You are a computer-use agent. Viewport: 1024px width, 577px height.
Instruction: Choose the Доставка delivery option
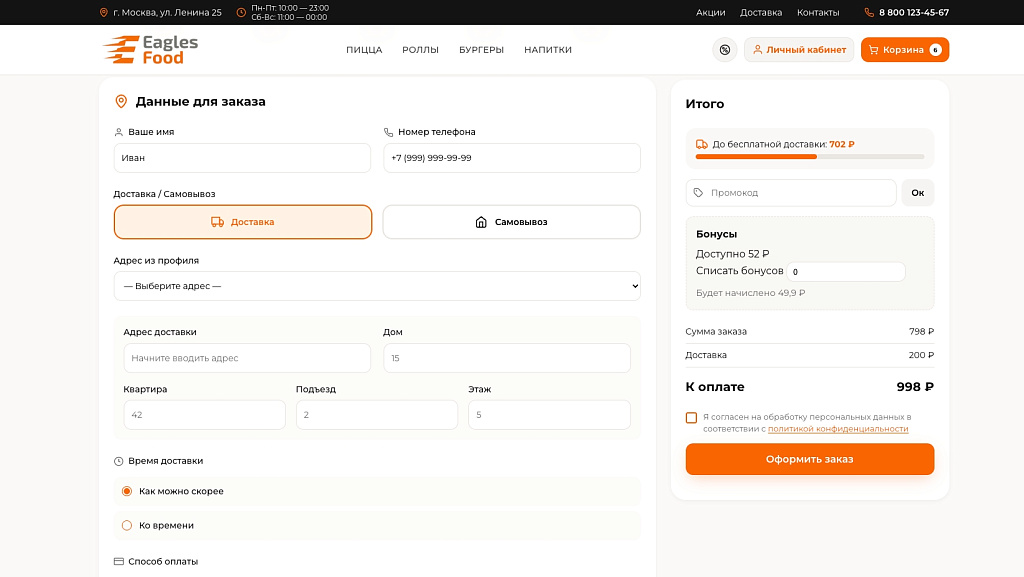(x=243, y=222)
